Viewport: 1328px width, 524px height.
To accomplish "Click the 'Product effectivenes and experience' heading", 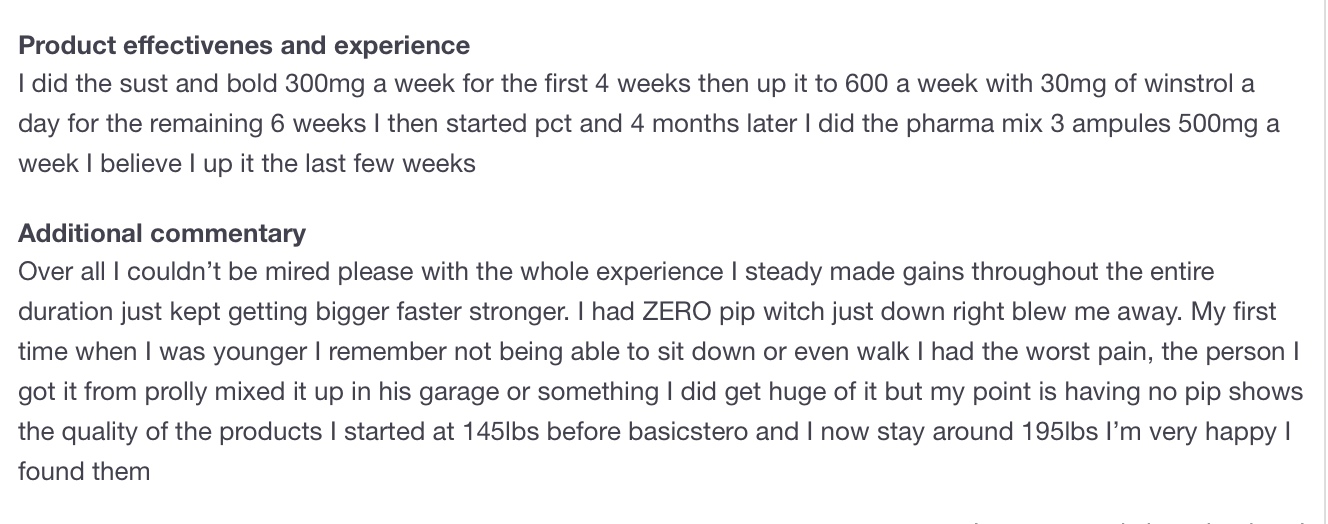I will coord(244,46).
